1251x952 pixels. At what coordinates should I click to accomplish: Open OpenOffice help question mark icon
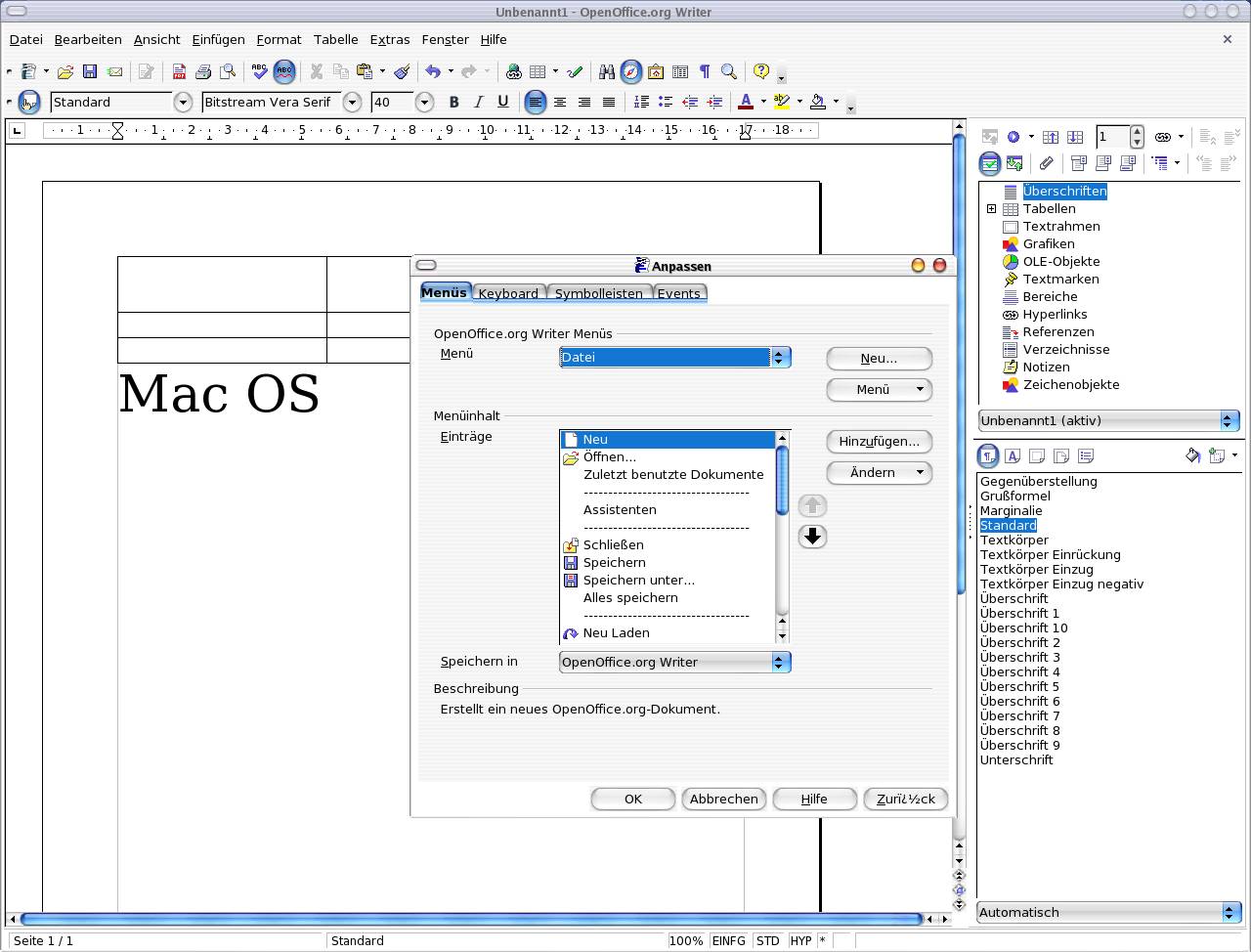(x=761, y=71)
